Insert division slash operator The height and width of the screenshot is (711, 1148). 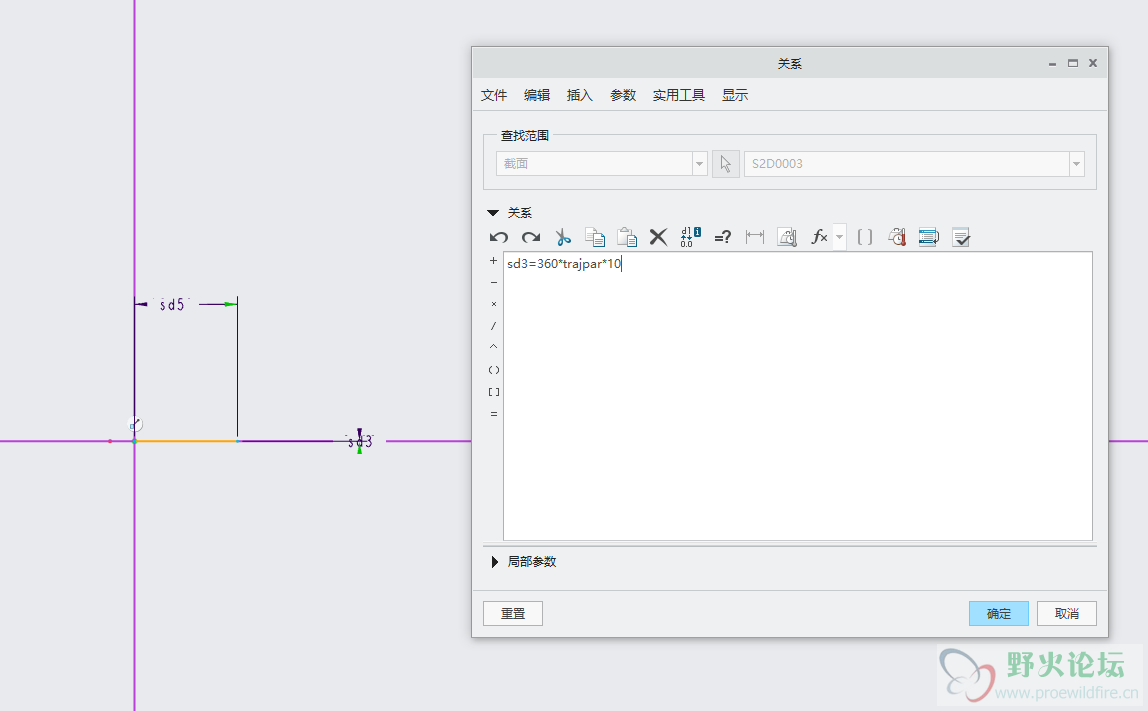tap(493, 326)
